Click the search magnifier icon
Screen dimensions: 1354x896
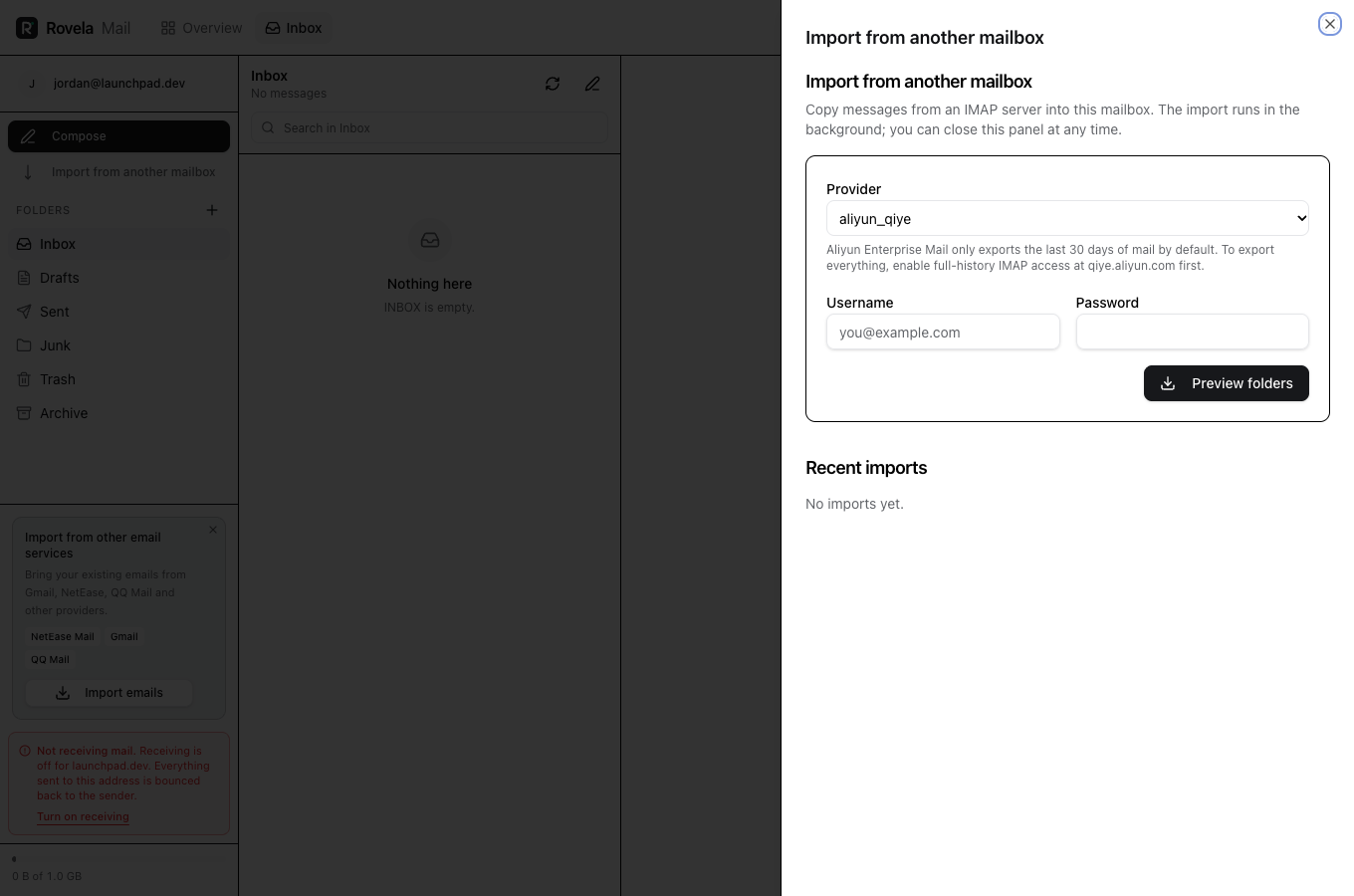(268, 127)
